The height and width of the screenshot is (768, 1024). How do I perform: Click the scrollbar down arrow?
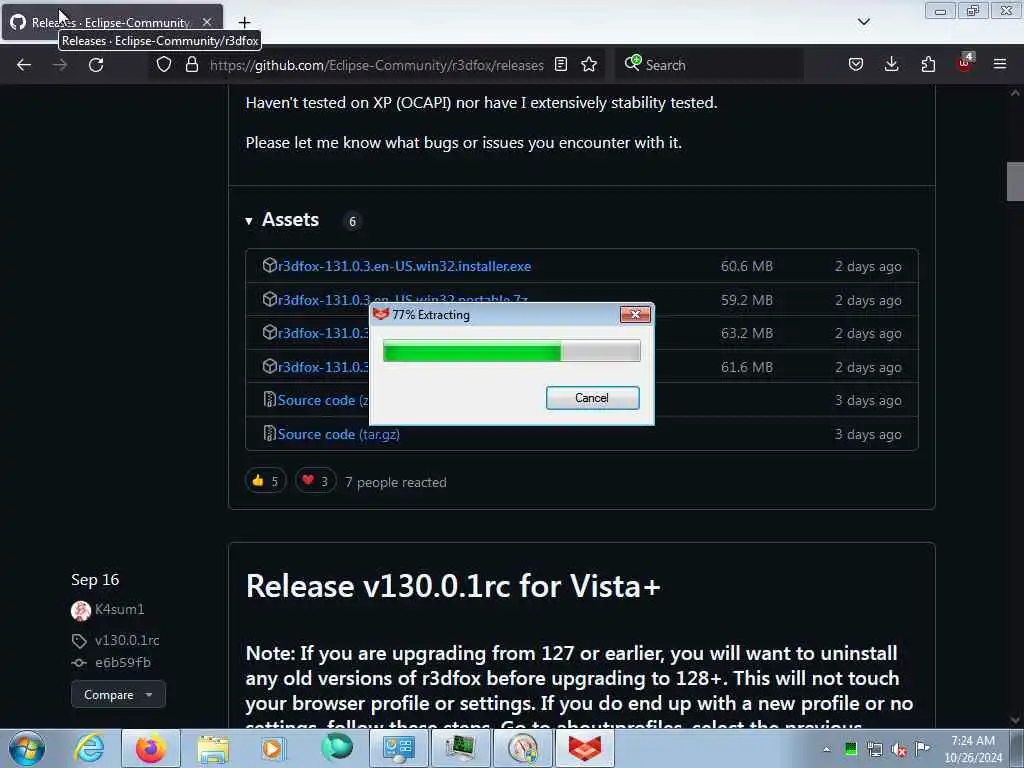tap(1015, 720)
